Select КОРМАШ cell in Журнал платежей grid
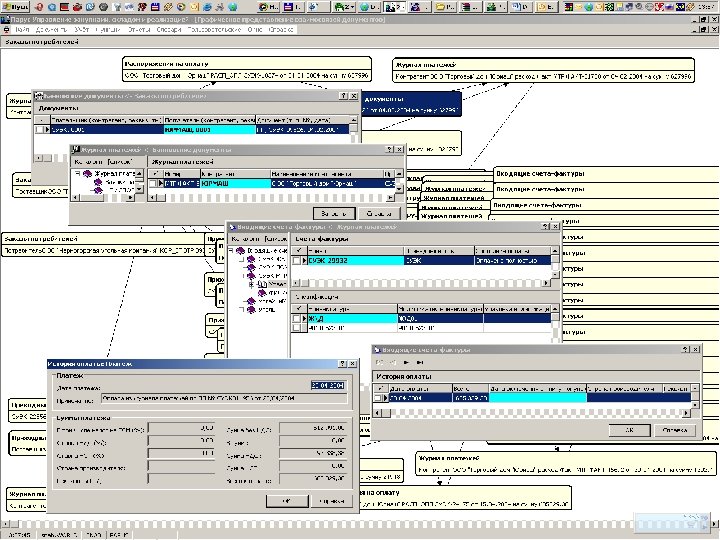Viewport: 720px width, 540px height. [236, 183]
